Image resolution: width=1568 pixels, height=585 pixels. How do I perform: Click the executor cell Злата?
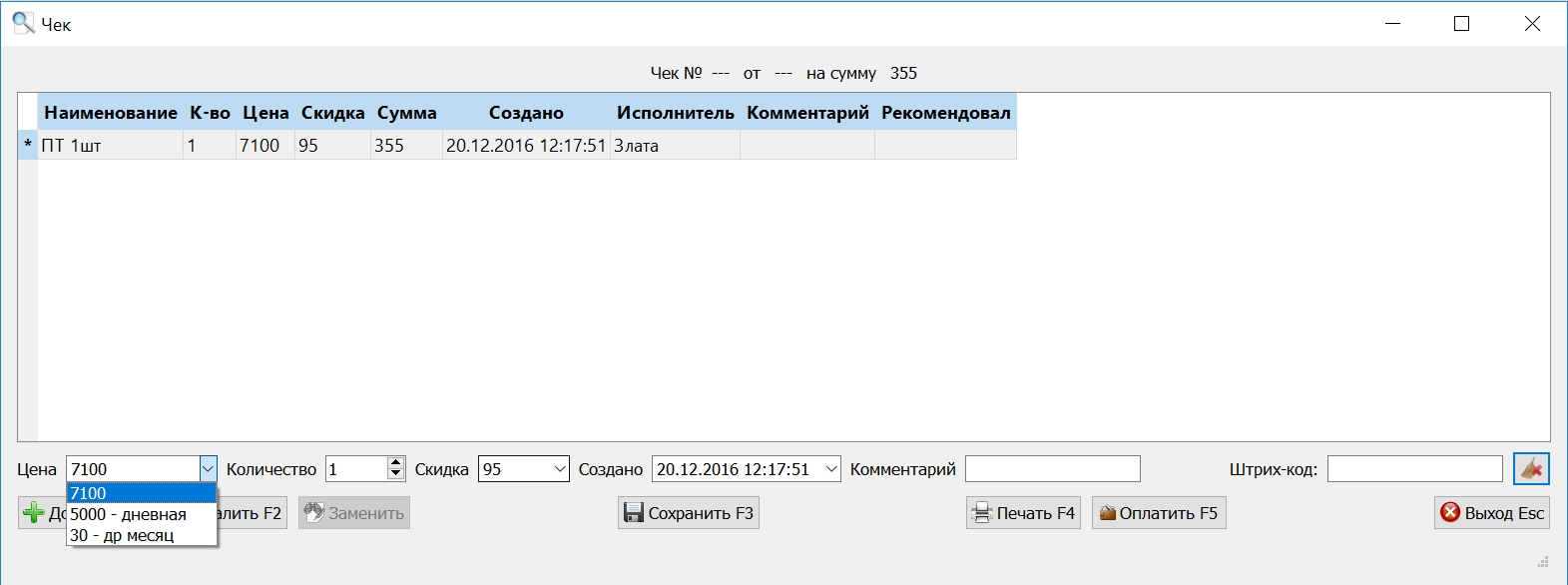pyautogui.click(x=675, y=145)
